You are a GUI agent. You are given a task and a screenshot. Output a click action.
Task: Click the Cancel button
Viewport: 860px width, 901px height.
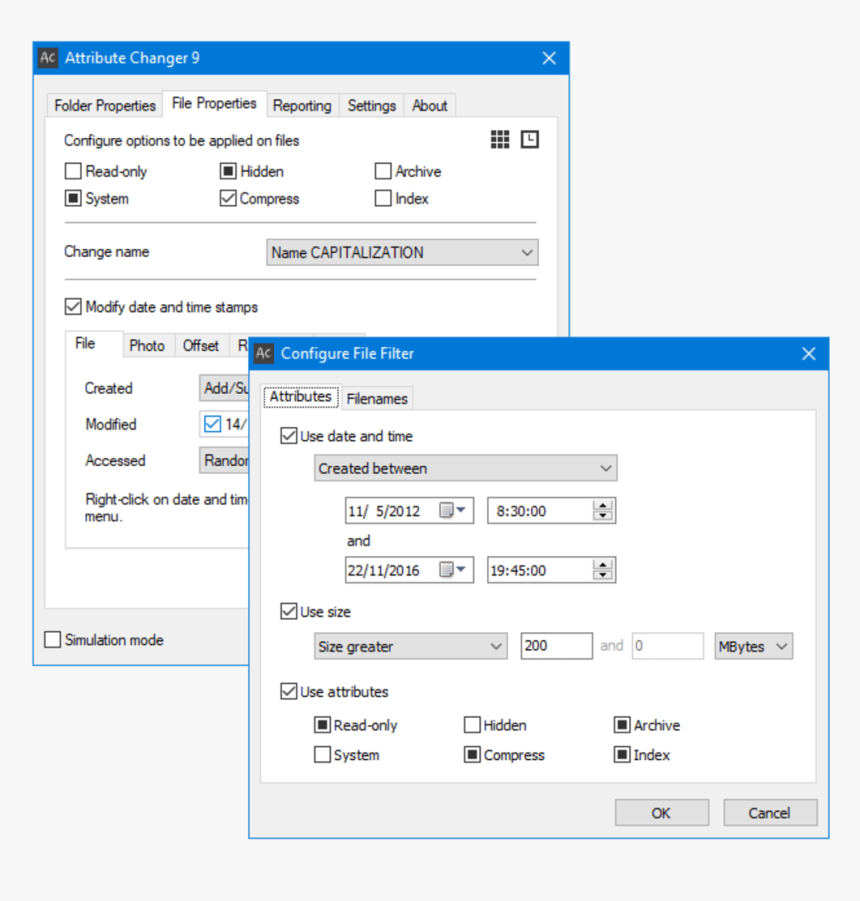tap(770, 812)
